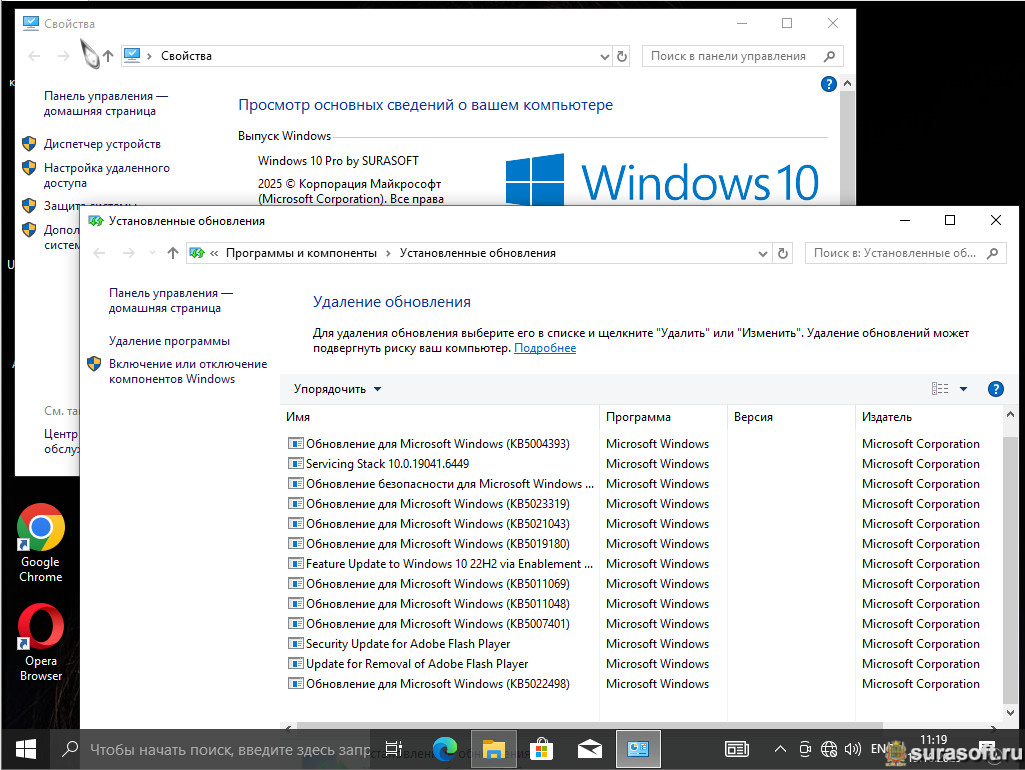
Task: Open Opera Browser desktop shortcut
Action: [x=41, y=643]
